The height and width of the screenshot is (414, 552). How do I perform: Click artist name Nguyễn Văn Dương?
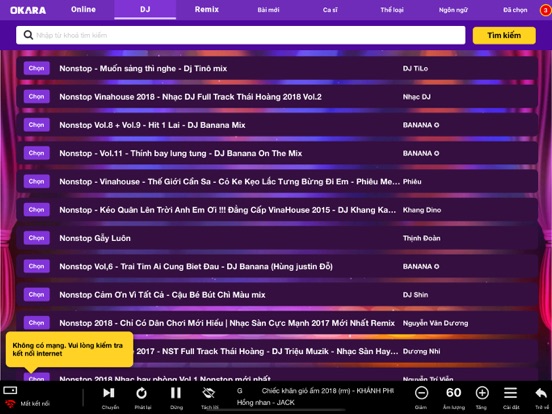435,323
